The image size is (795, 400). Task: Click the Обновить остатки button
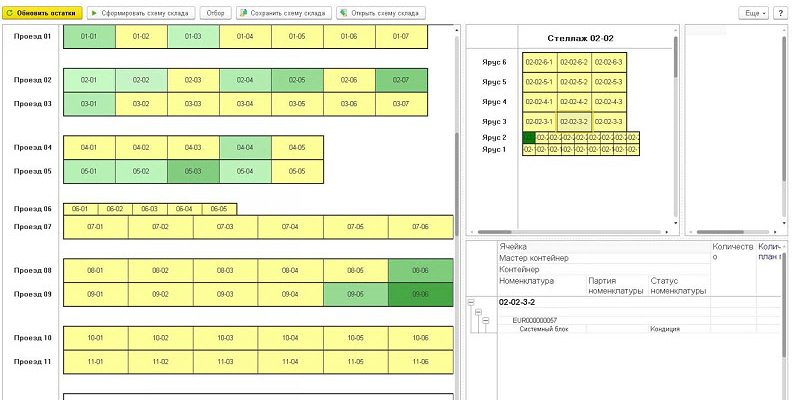[42, 13]
